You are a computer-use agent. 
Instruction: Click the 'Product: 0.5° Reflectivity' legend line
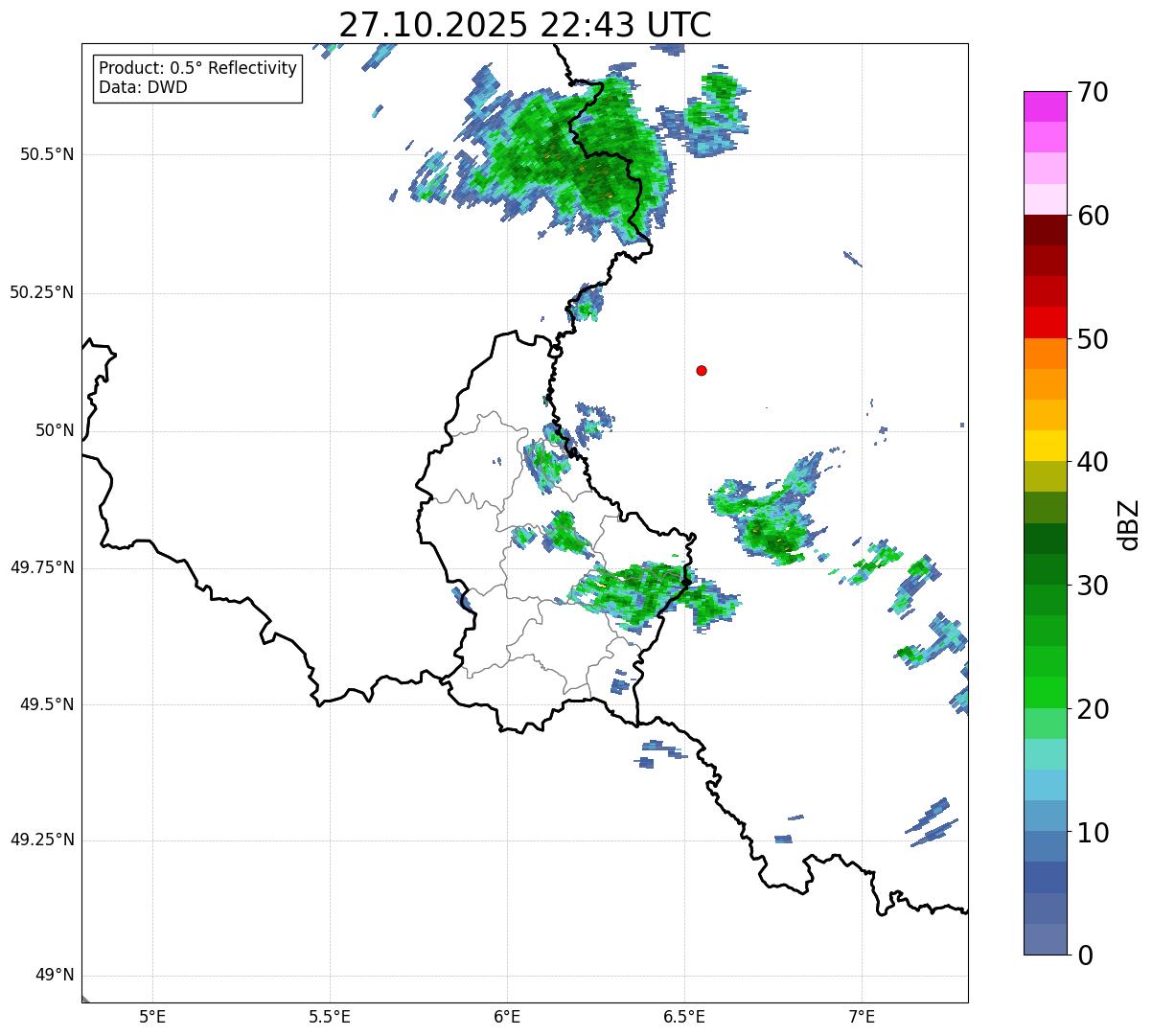[x=197, y=68]
